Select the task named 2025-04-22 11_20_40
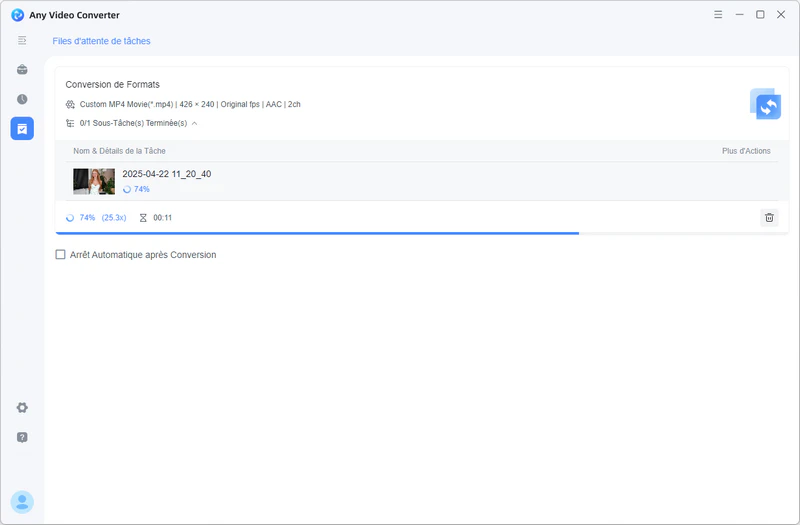The height and width of the screenshot is (525, 800). pyautogui.click(x=166, y=174)
